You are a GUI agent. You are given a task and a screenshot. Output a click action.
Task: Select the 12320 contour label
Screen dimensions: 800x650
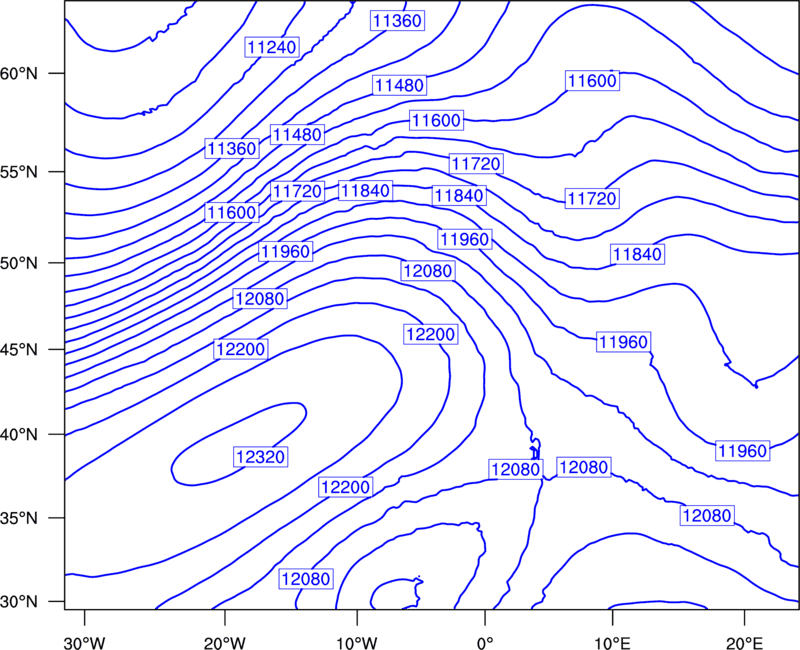pyautogui.click(x=261, y=457)
